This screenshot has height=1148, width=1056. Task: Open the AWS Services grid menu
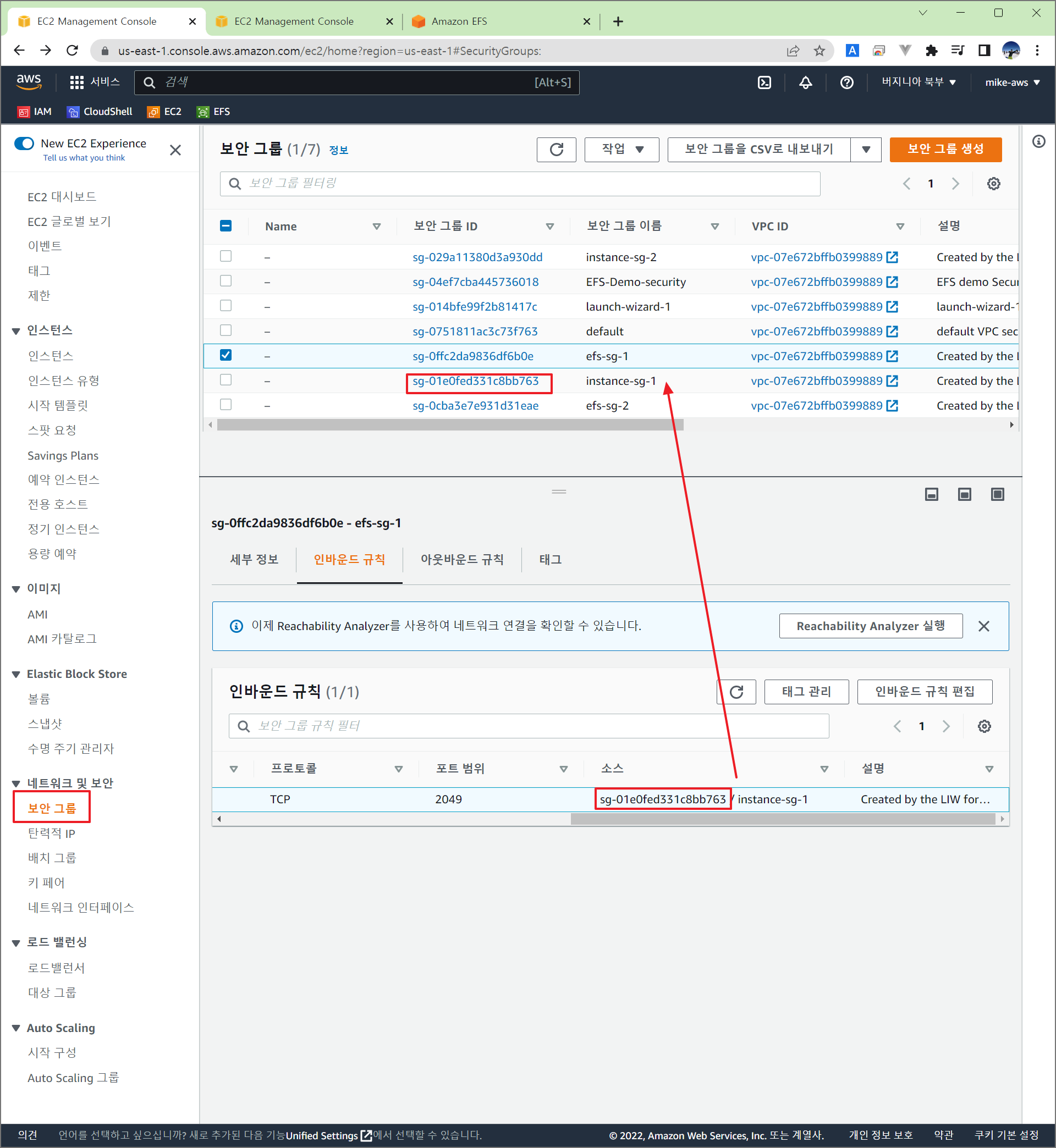(76, 82)
